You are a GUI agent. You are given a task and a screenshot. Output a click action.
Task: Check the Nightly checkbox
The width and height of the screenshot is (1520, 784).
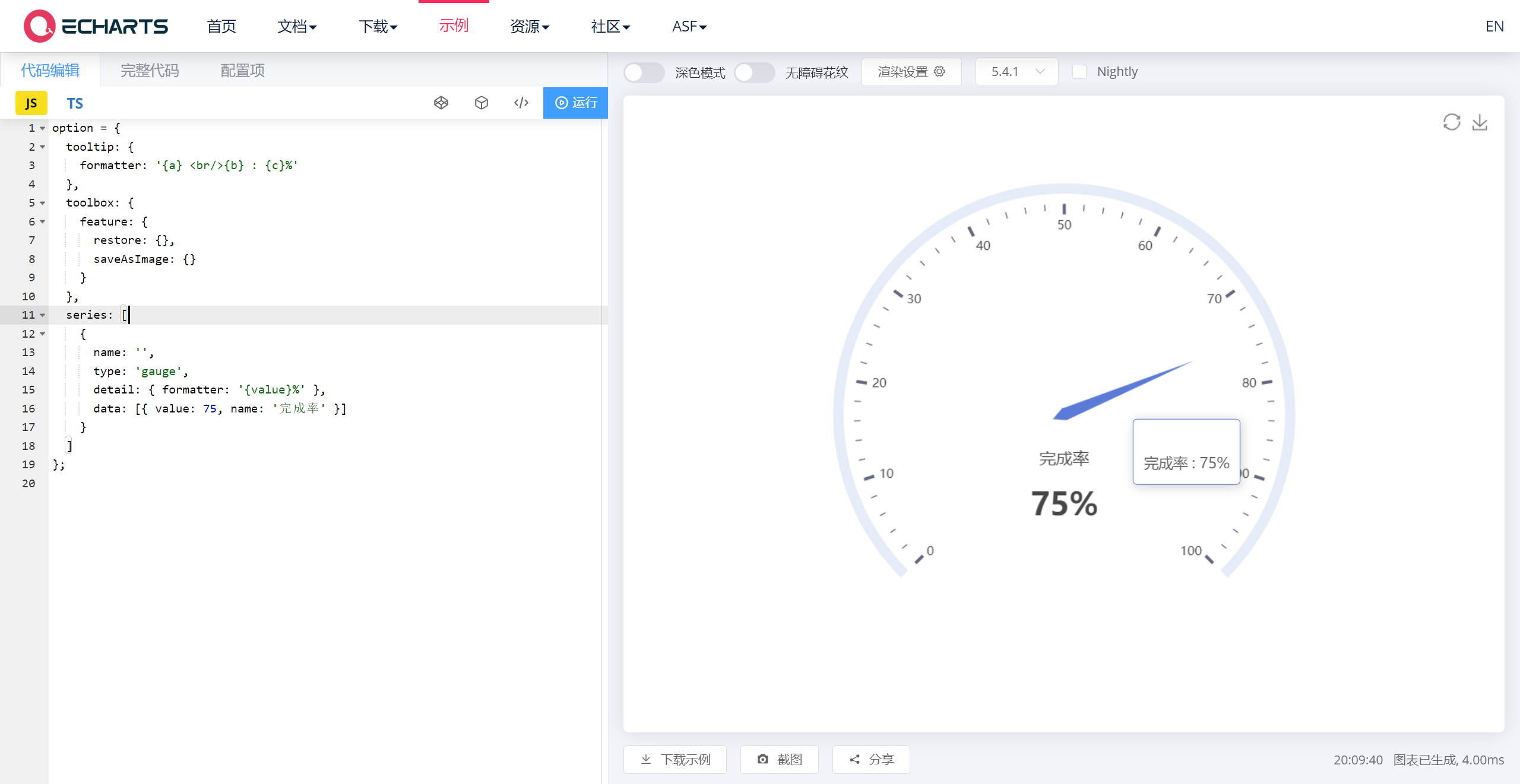click(x=1080, y=71)
